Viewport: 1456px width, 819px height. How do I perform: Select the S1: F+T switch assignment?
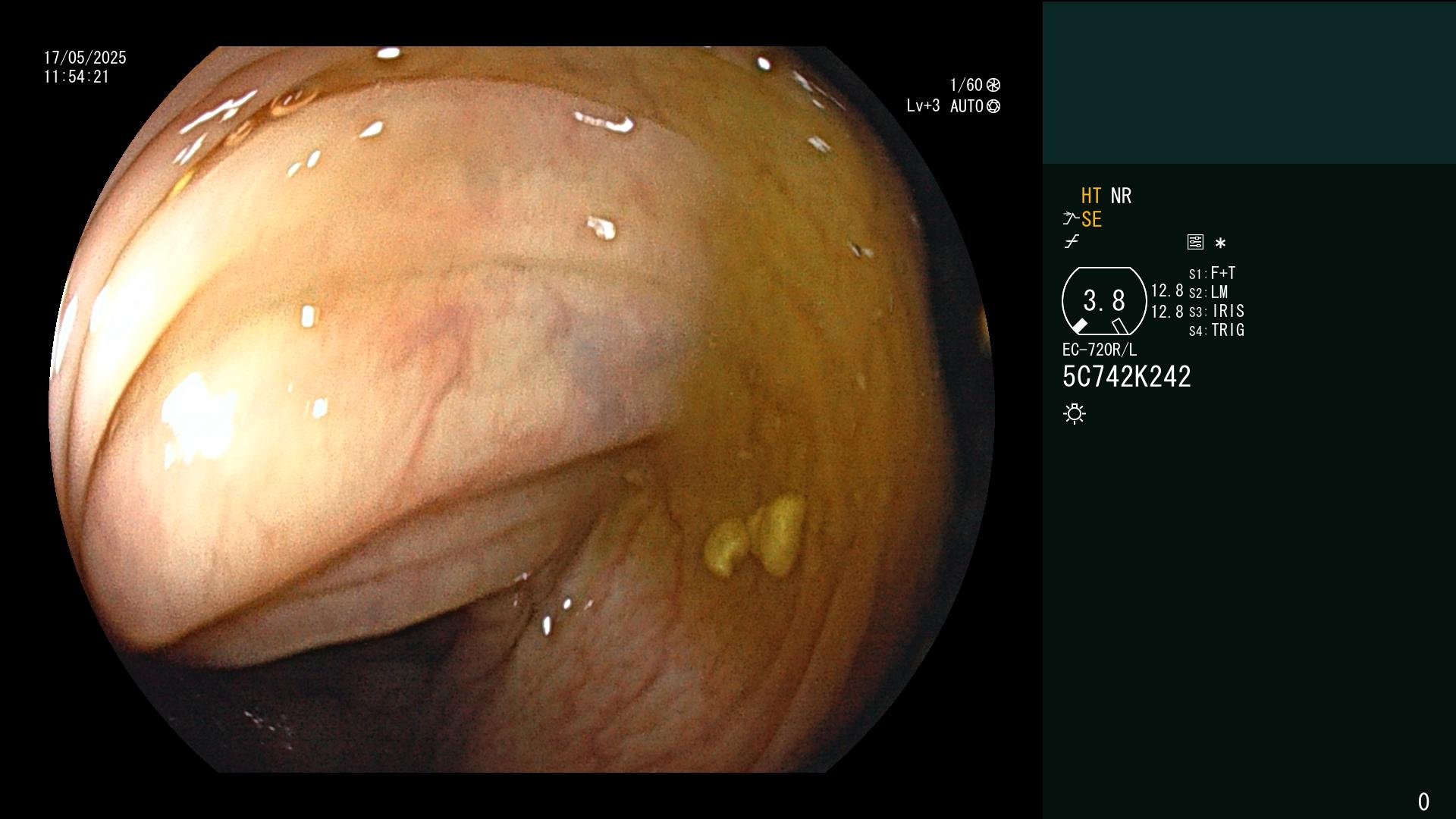(x=1213, y=274)
